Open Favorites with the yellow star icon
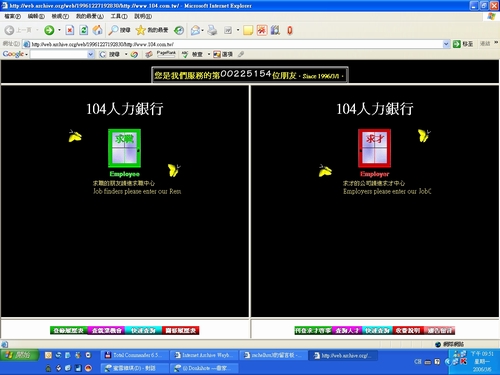Image resolution: width=500 pixels, height=375 pixels. 152,30
